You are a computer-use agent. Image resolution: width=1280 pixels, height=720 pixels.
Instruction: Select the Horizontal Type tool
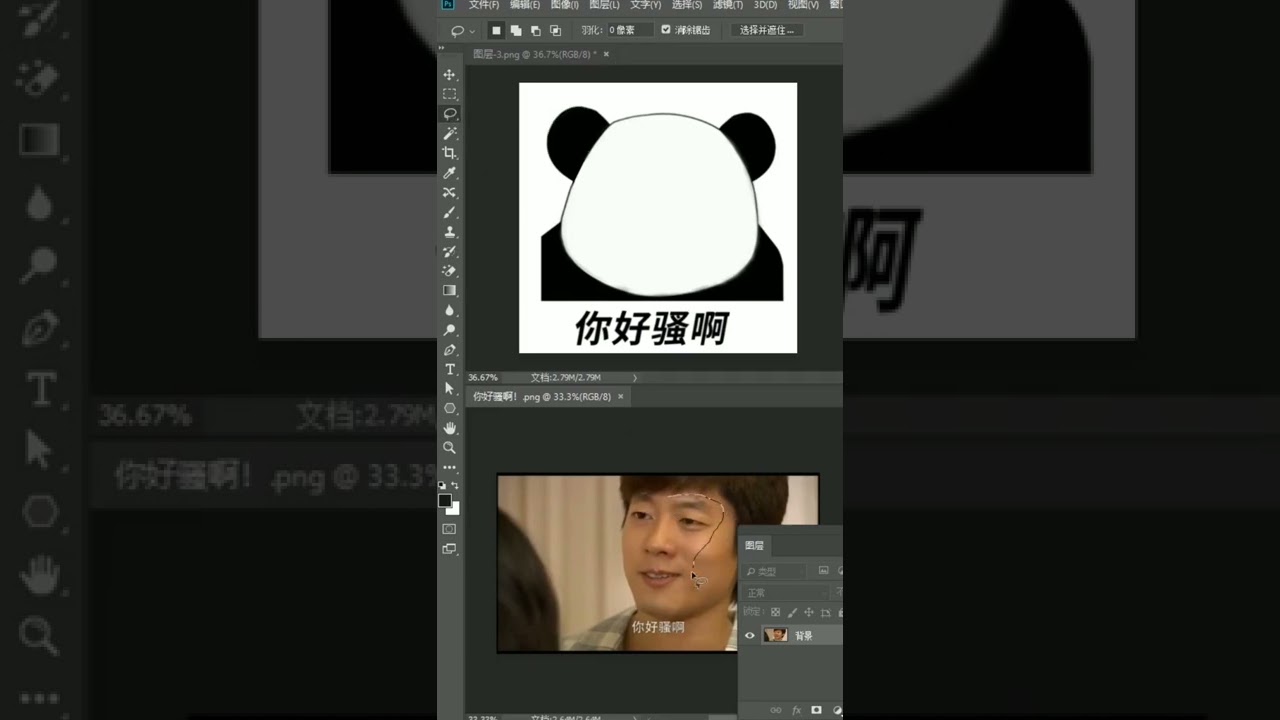click(x=450, y=369)
